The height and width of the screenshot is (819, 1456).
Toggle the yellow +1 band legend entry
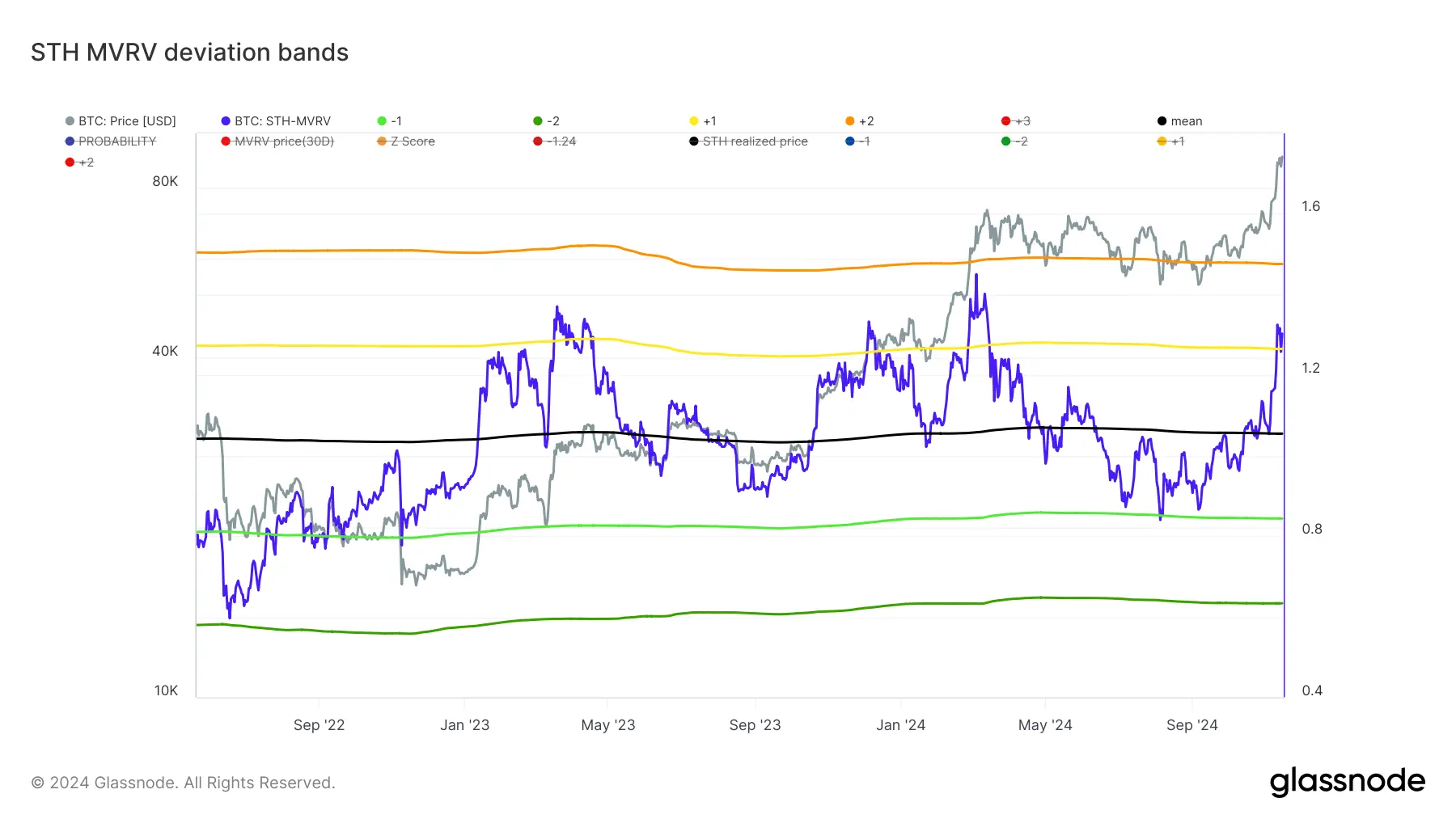[x=703, y=121]
